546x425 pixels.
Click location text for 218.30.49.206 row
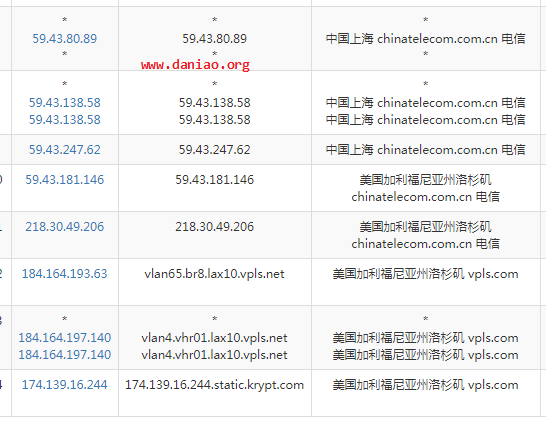click(x=426, y=235)
